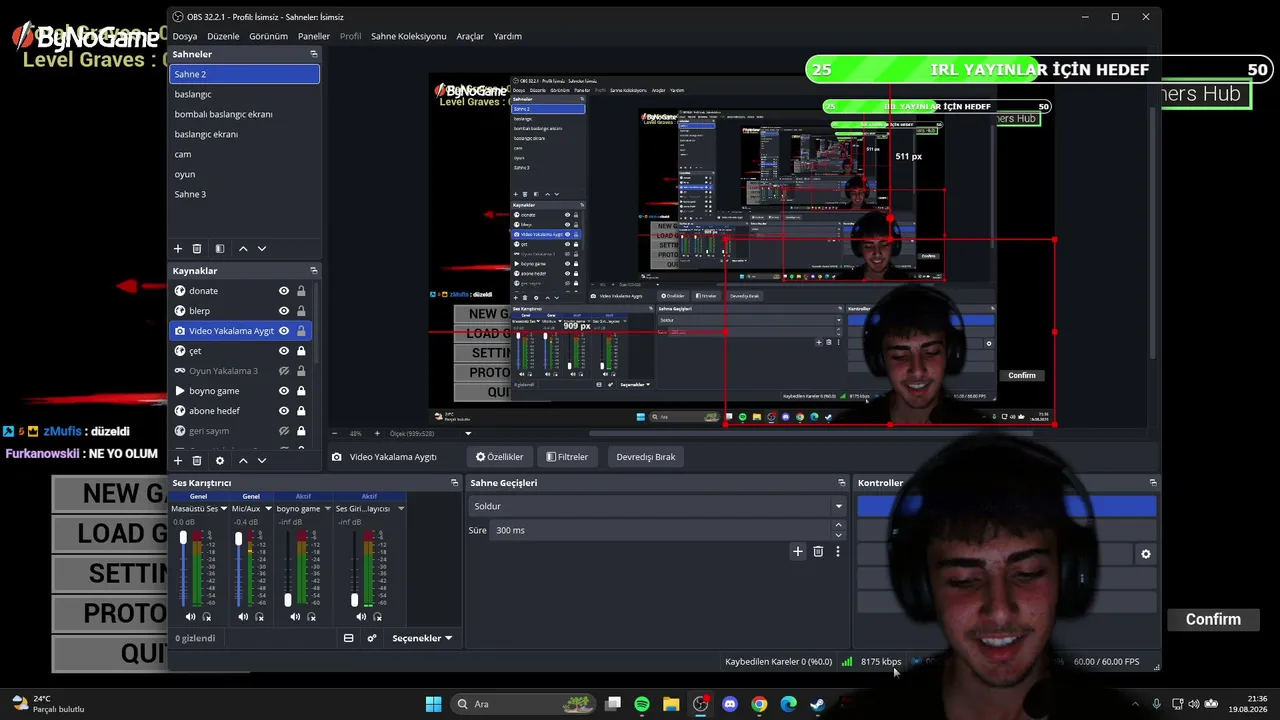
Task: Open File Explorer from the taskbar
Action: point(671,704)
